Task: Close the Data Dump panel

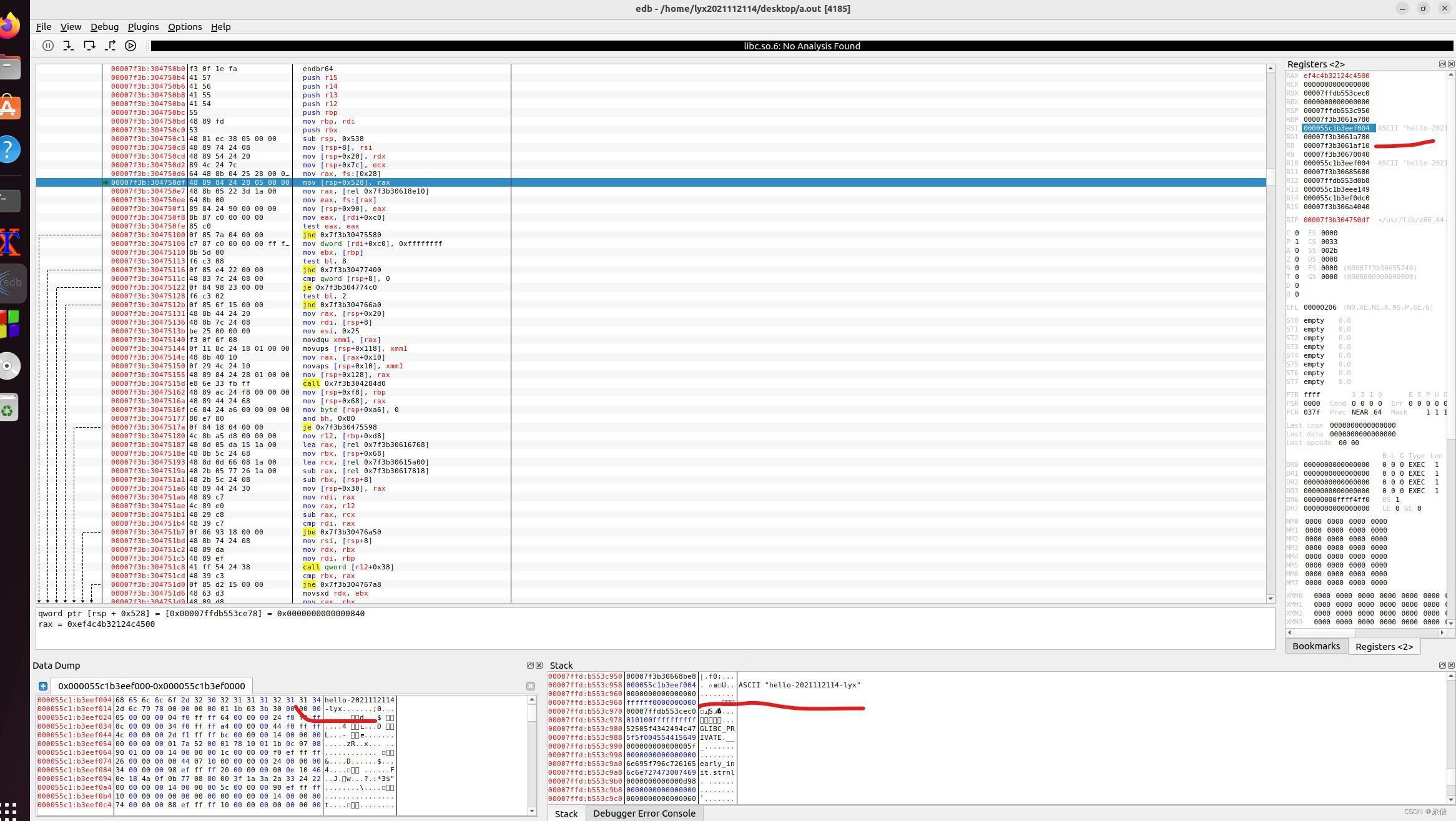Action: coord(539,666)
